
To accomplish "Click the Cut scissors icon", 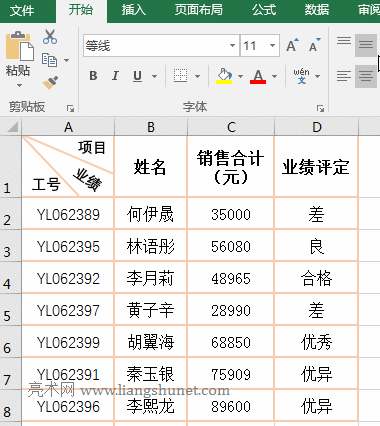I will [50, 37].
